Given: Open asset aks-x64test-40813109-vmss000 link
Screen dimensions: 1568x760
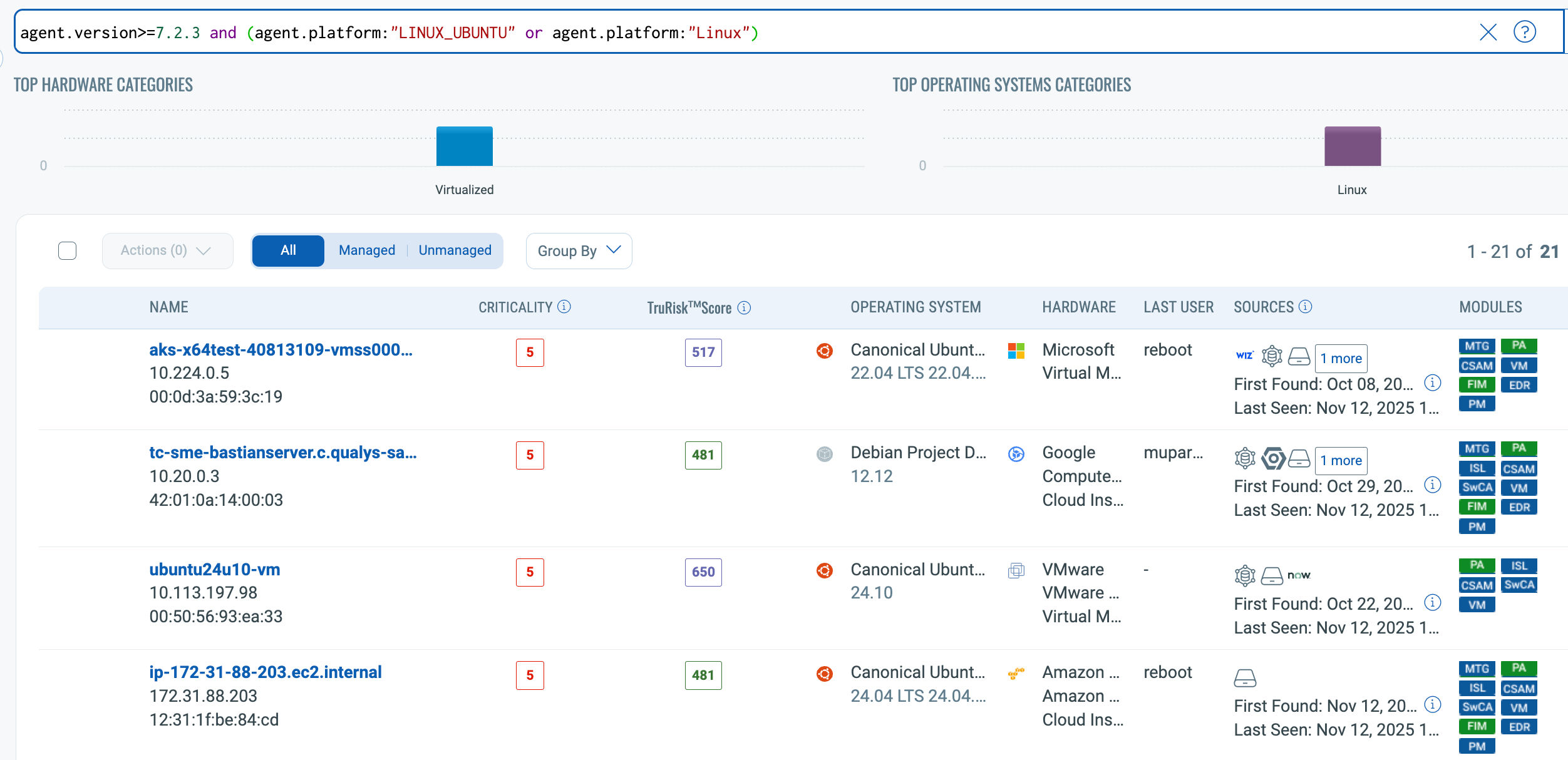Looking at the screenshot, I should pos(281,350).
